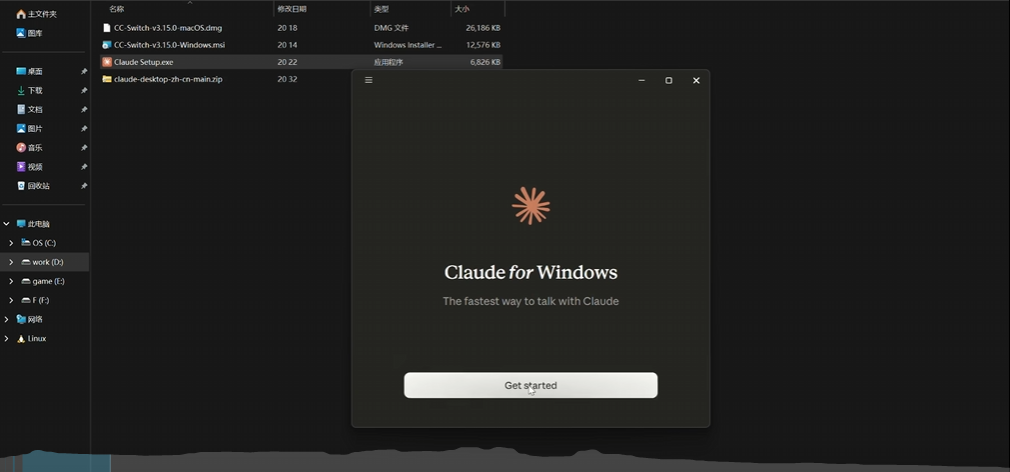Open 图库 in the sidebar
1010x472 pixels.
pyautogui.click(x=30, y=33)
